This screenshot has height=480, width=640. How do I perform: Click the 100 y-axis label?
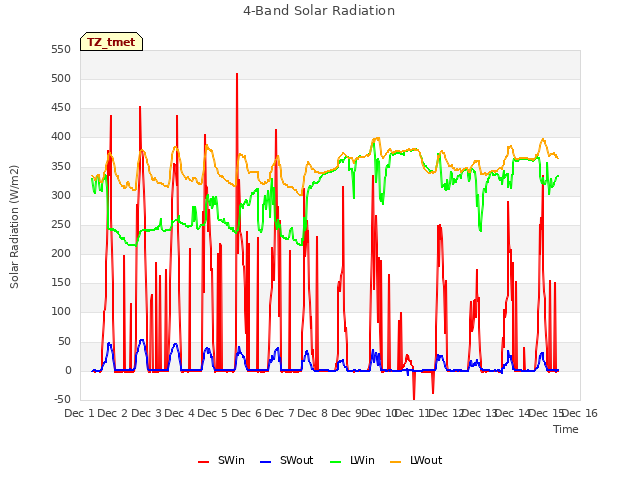(61, 312)
